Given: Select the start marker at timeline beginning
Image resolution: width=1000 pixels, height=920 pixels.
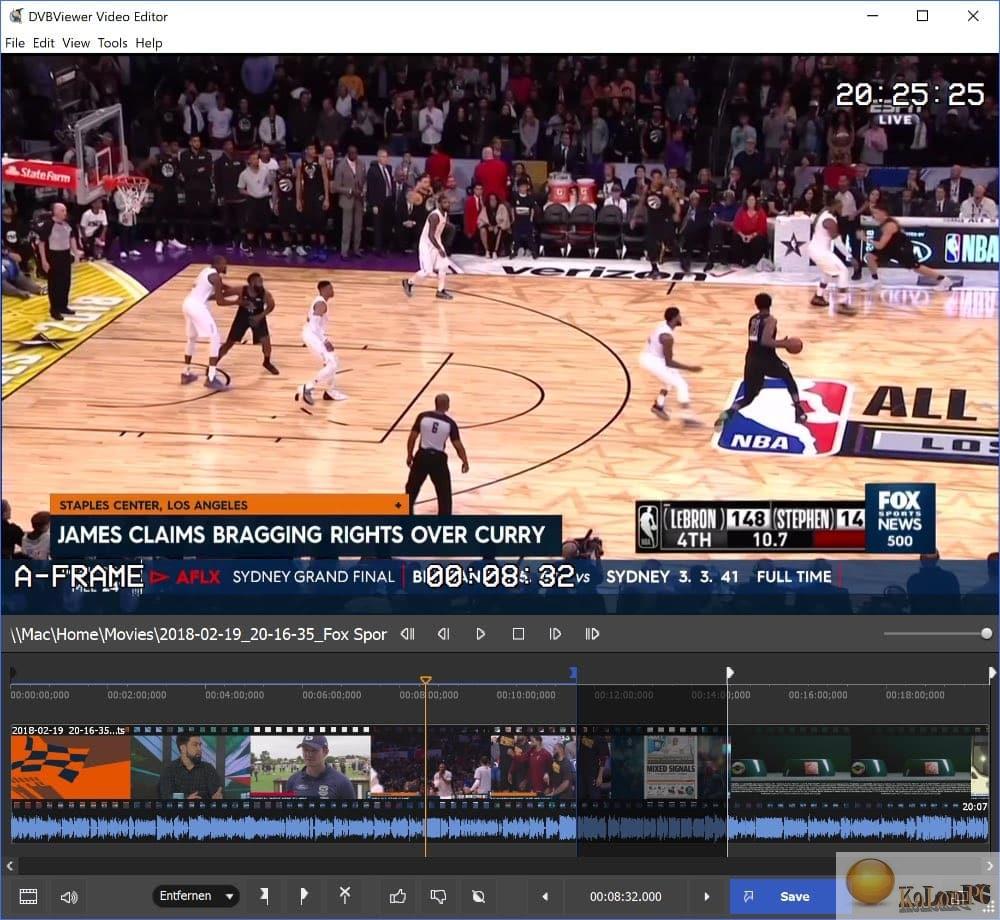Looking at the screenshot, I should click(13, 673).
